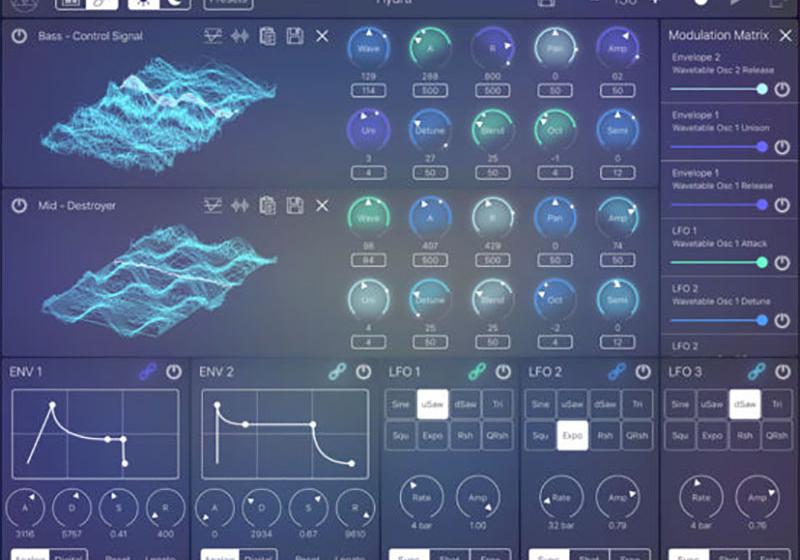
Task: Toggle LFO 2 power button
Action: [643, 372]
